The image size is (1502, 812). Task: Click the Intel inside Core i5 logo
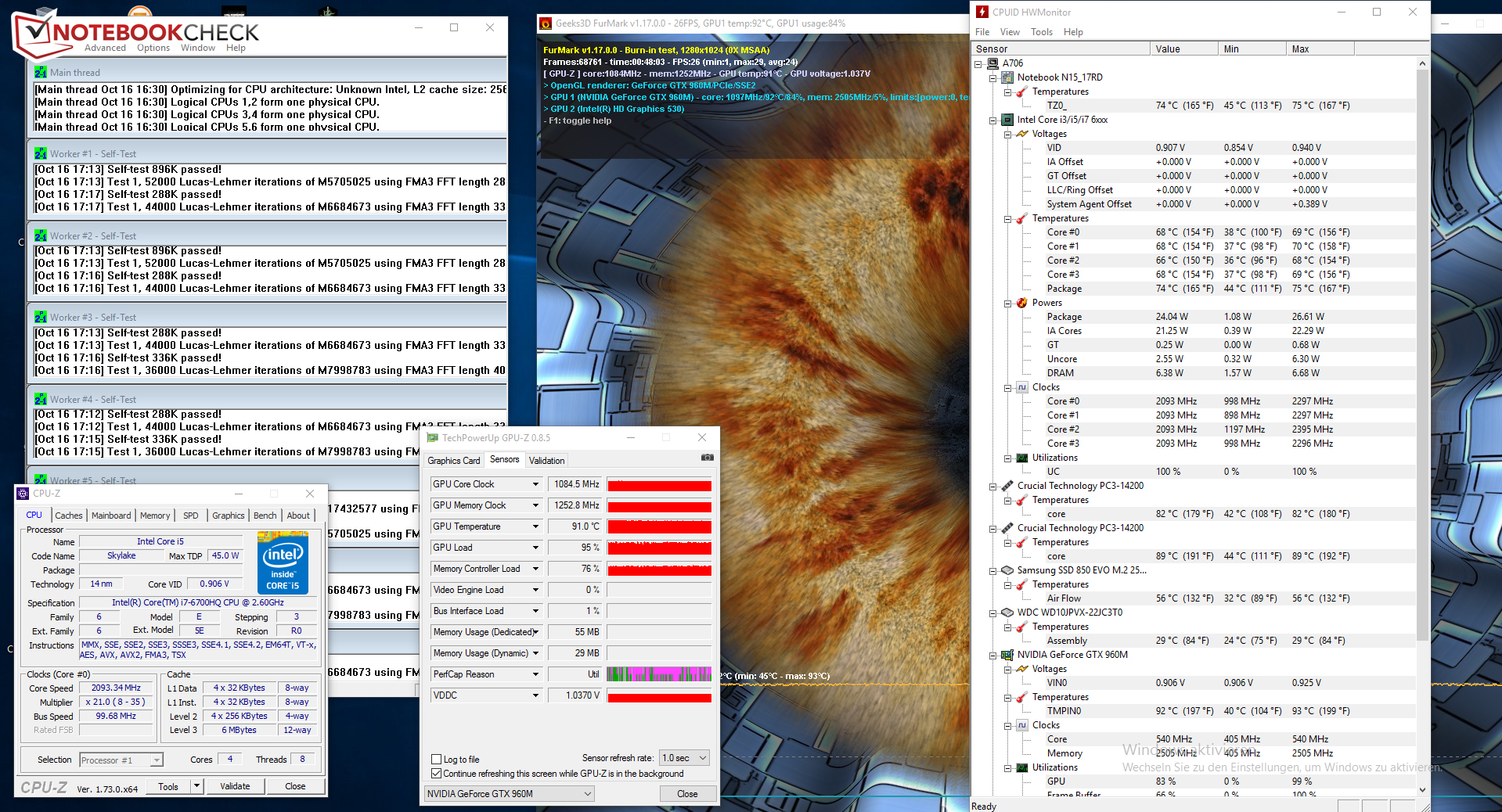pyautogui.click(x=283, y=563)
